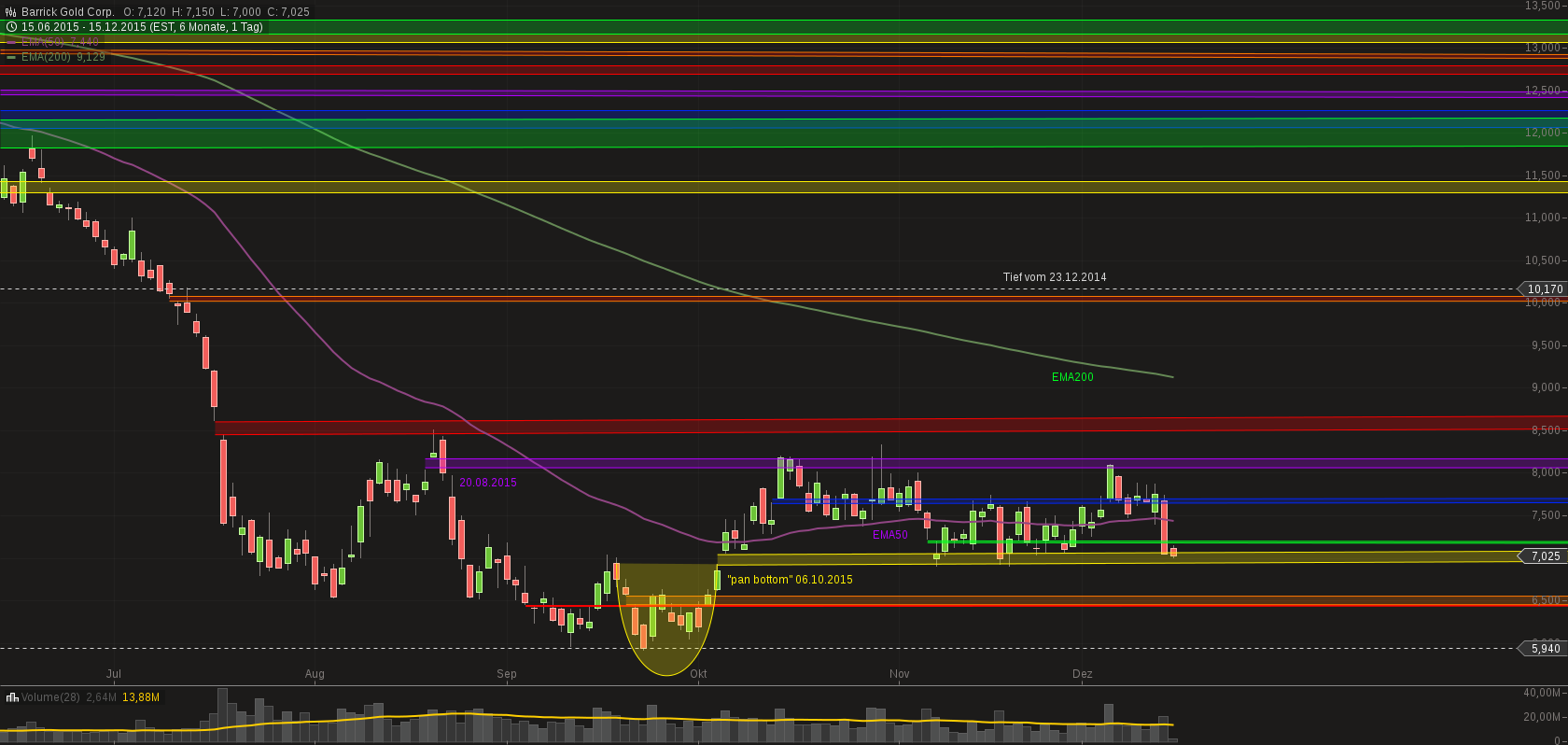Click the 'Tief vom 23.12.2014' annotation
Screen dimensions: 1568x745
(x=1055, y=277)
